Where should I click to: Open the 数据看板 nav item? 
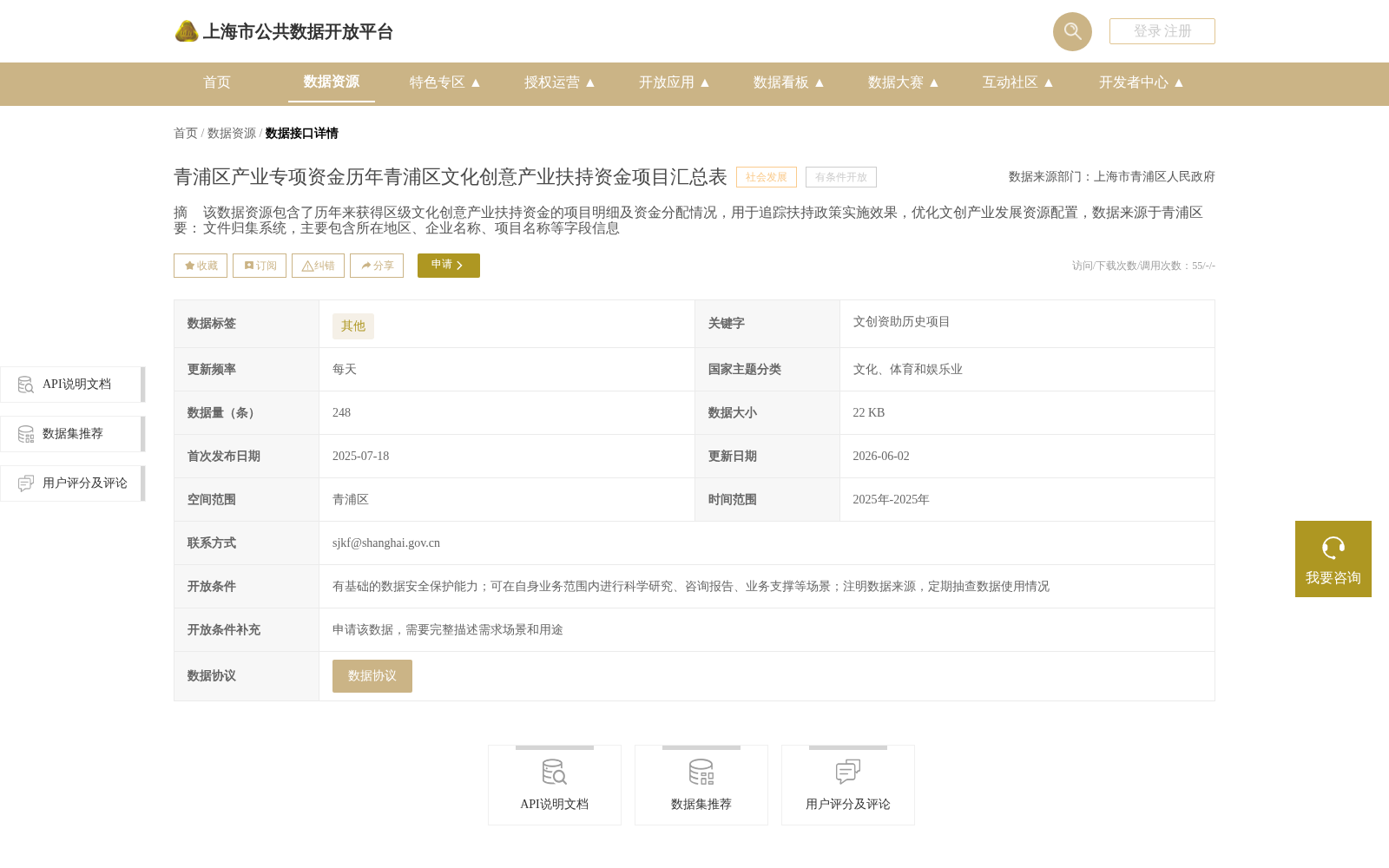coord(781,82)
